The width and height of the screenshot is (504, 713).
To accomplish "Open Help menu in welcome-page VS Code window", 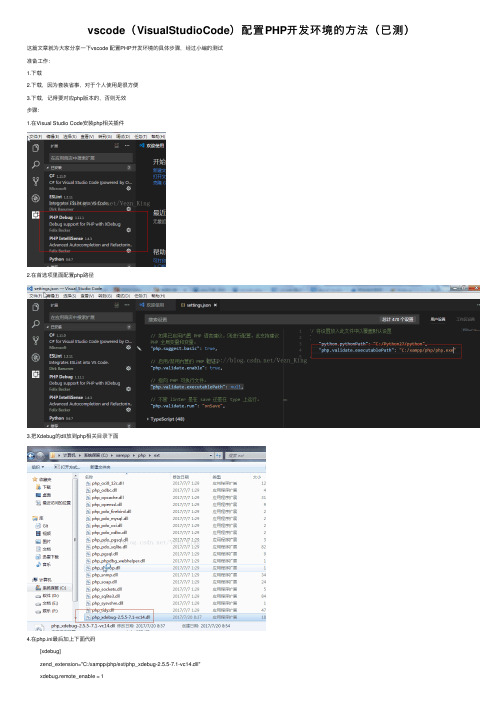I will pyautogui.click(x=158, y=136).
